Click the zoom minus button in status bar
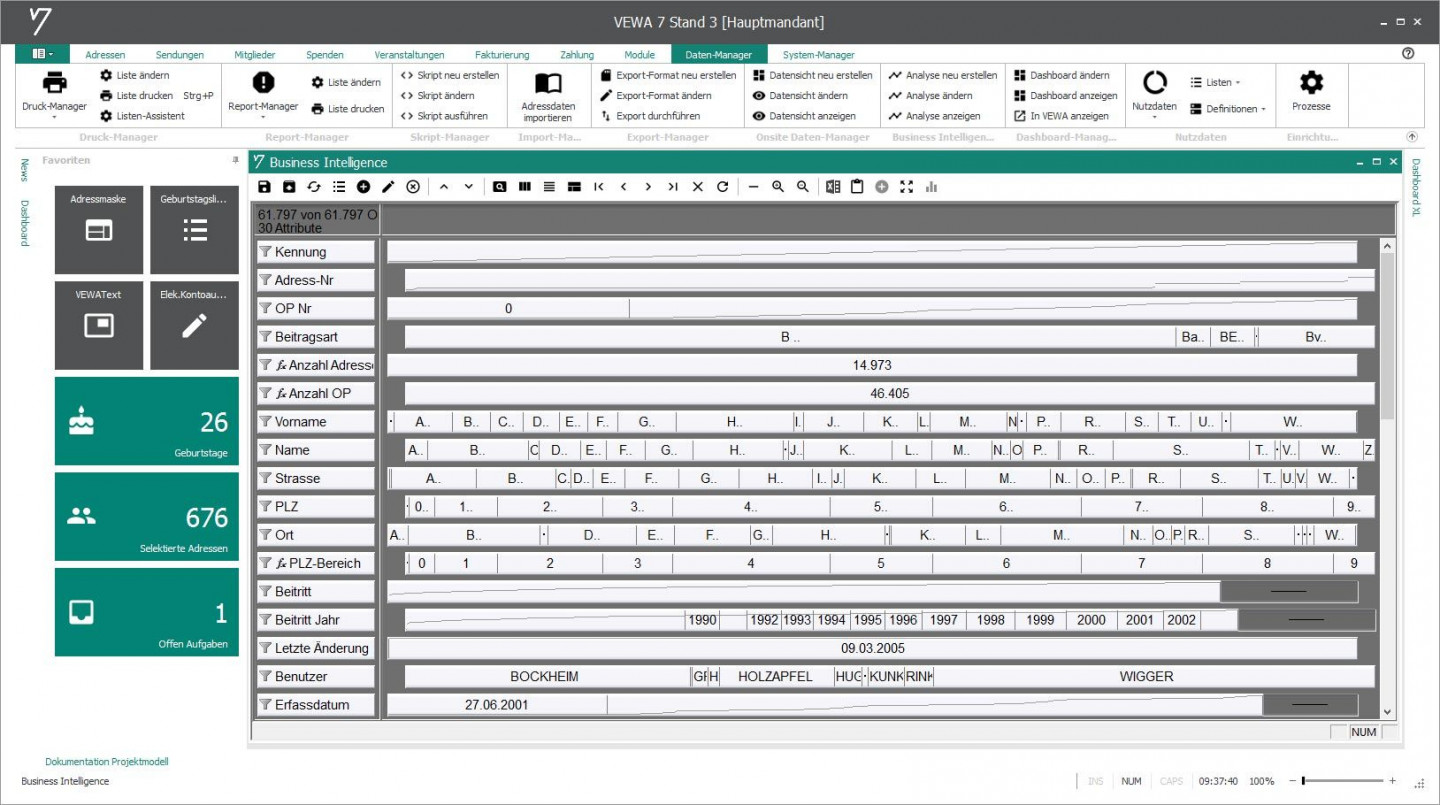Screen dimensions: 1440x805 [x=1291, y=781]
